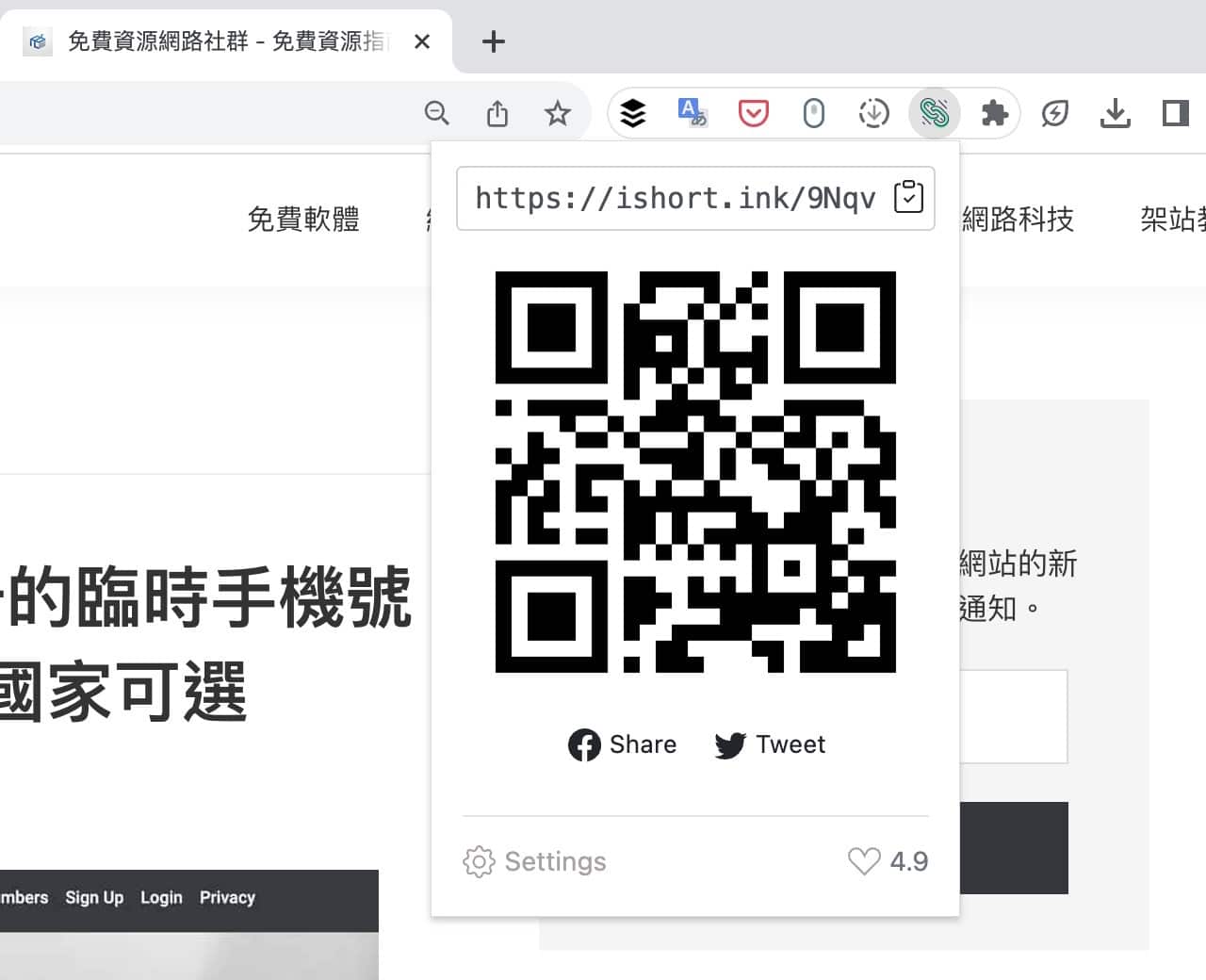Open a new browser tab

coord(494,41)
